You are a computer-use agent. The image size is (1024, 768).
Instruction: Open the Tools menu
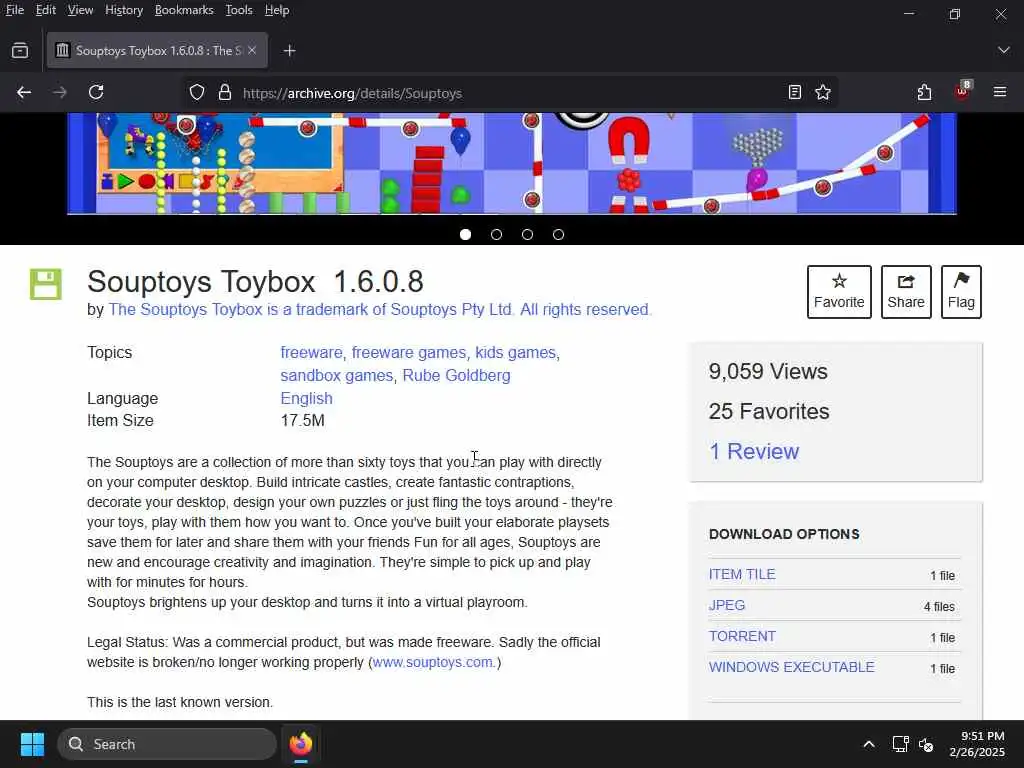pyautogui.click(x=239, y=10)
